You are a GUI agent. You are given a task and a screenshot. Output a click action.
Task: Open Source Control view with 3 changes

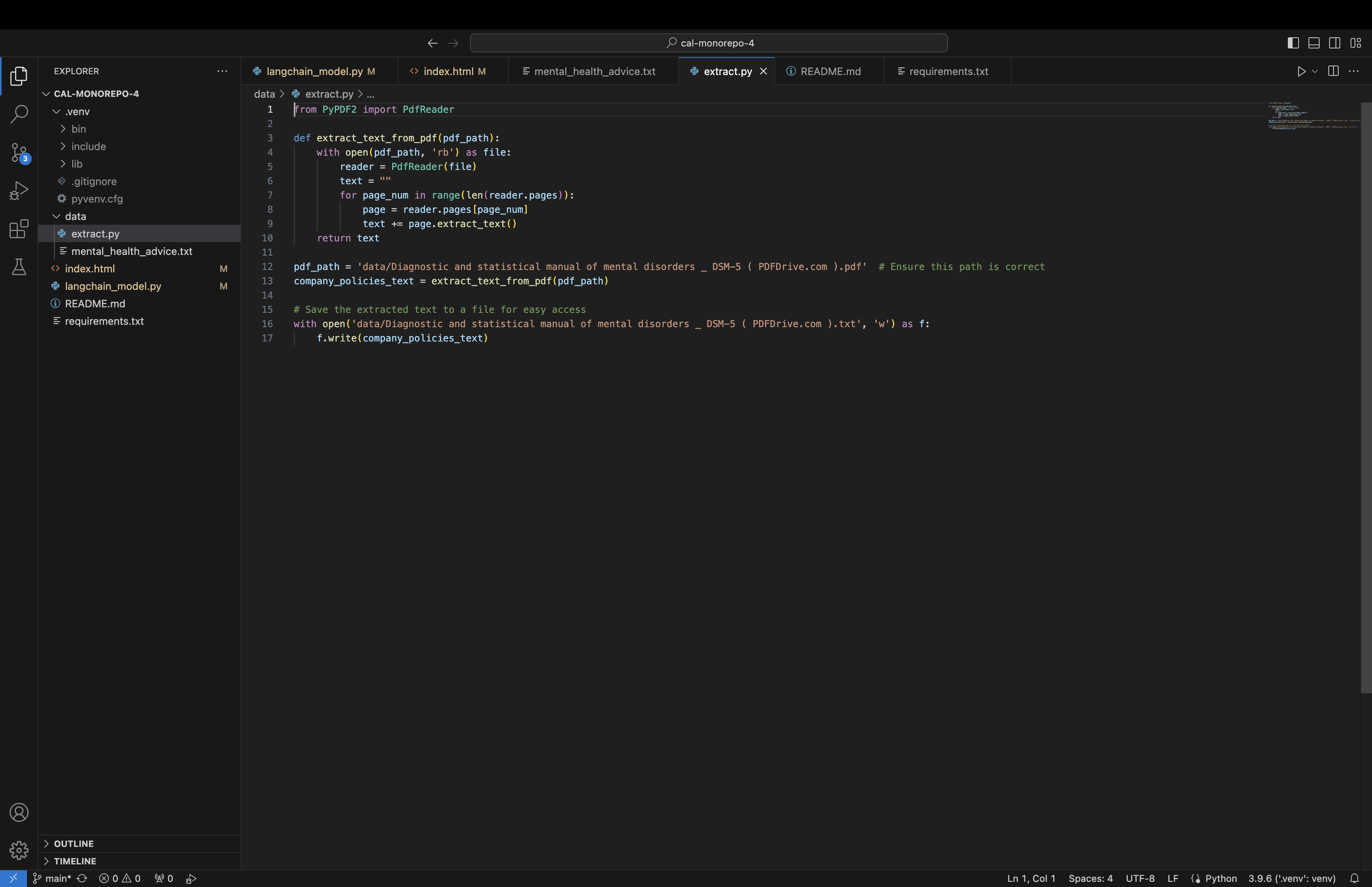(19, 152)
